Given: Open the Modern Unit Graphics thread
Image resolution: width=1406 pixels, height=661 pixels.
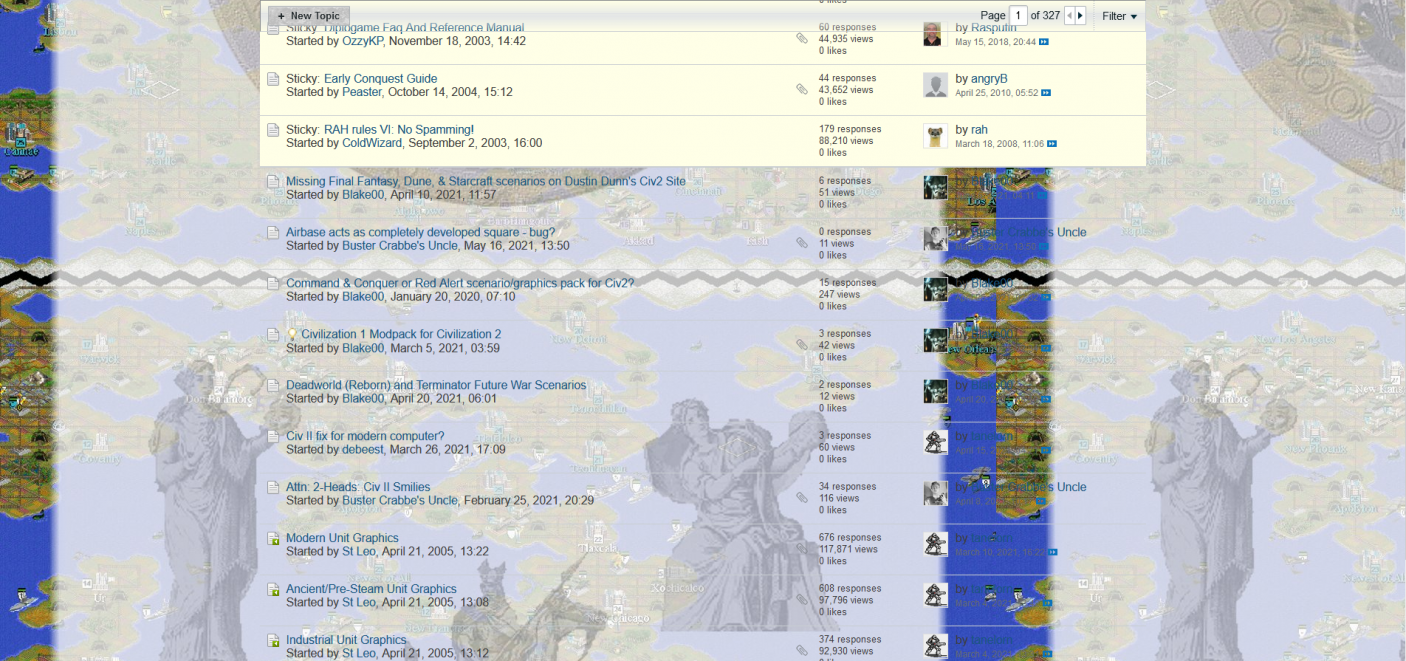Looking at the screenshot, I should 342,538.
